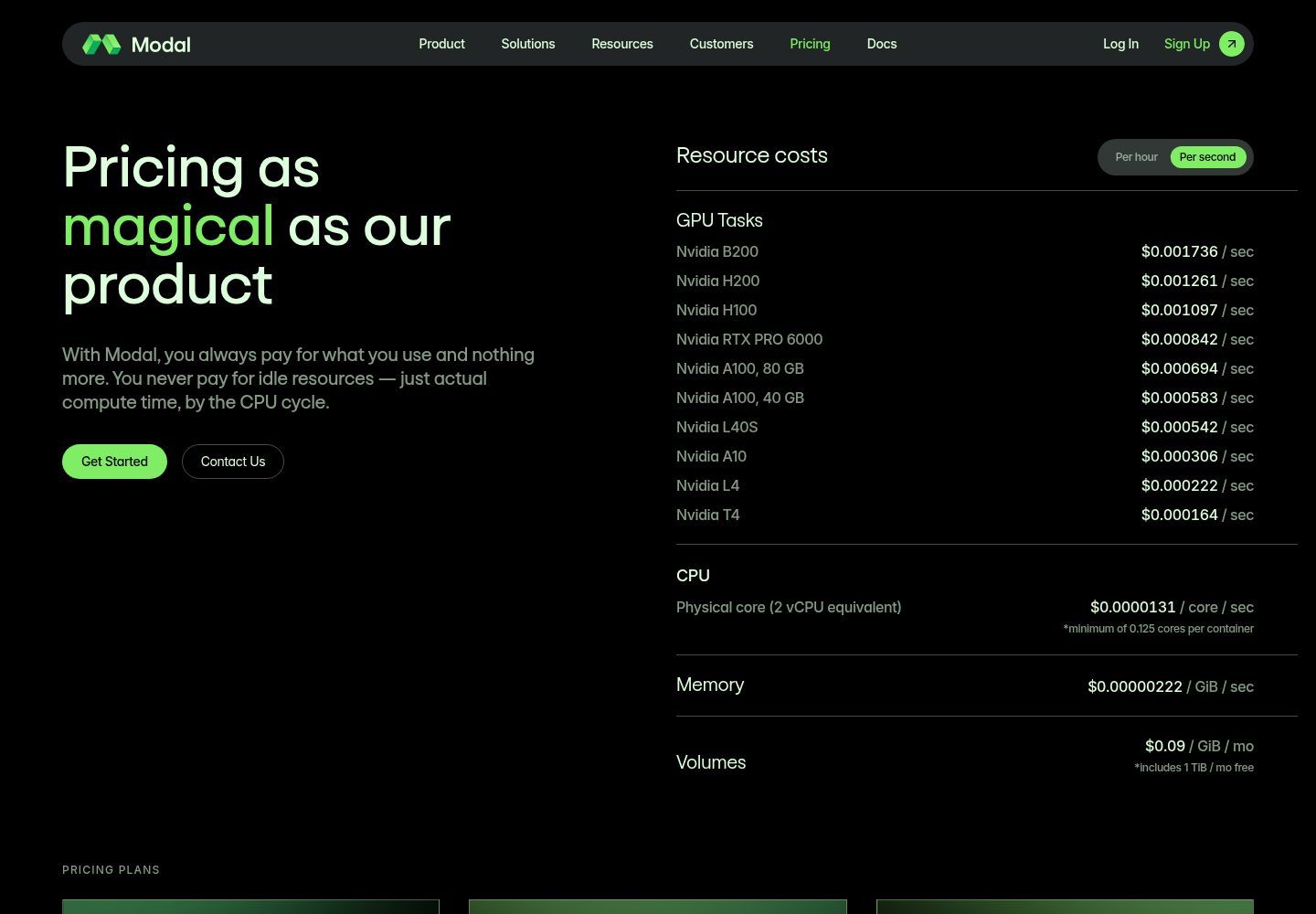Select the Pricing nav item

pos(811,44)
